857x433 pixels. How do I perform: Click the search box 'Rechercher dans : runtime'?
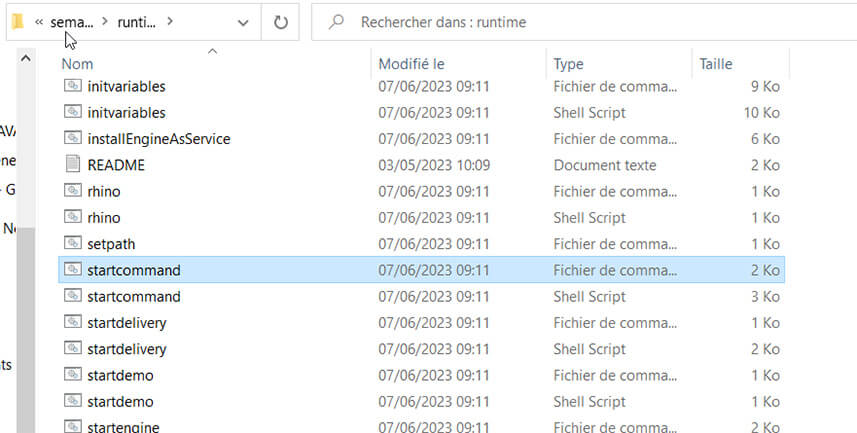click(x=584, y=22)
